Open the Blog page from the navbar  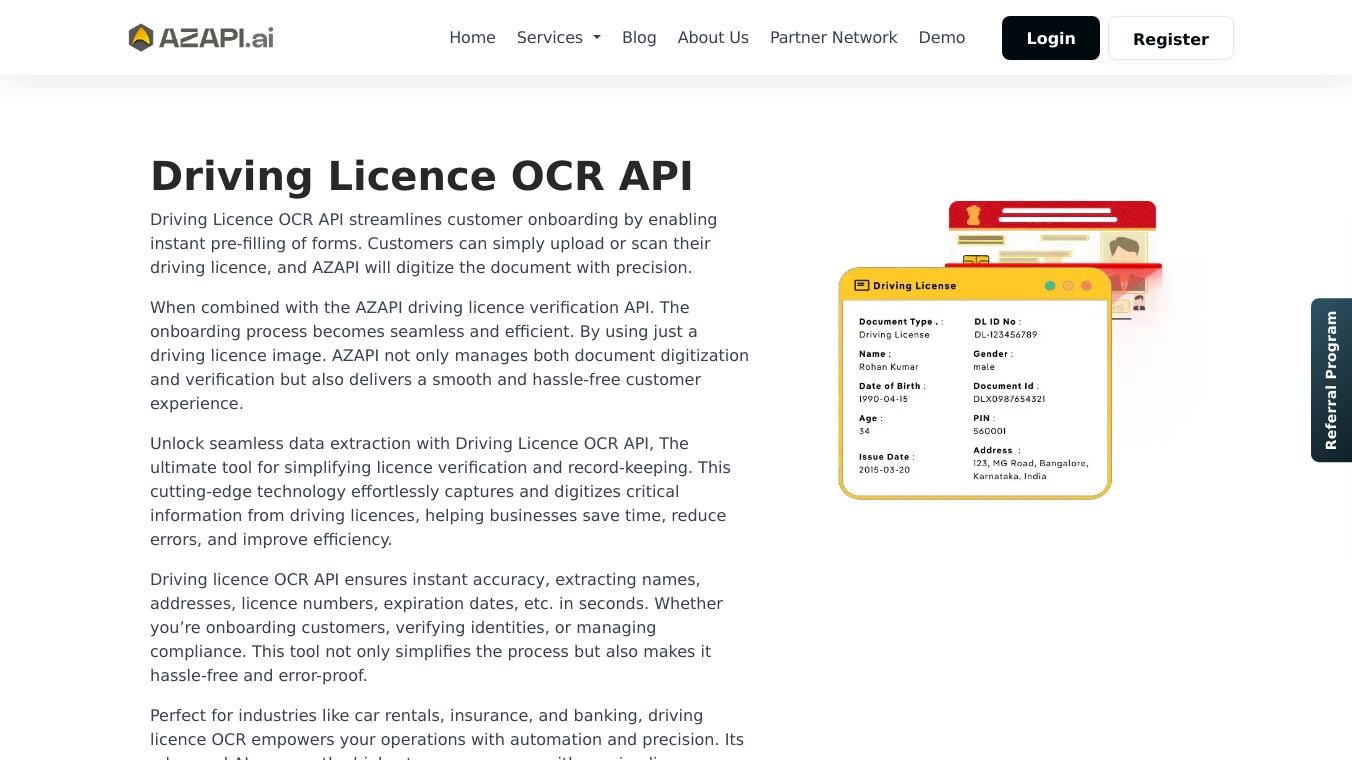pyautogui.click(x=639, y=37)
